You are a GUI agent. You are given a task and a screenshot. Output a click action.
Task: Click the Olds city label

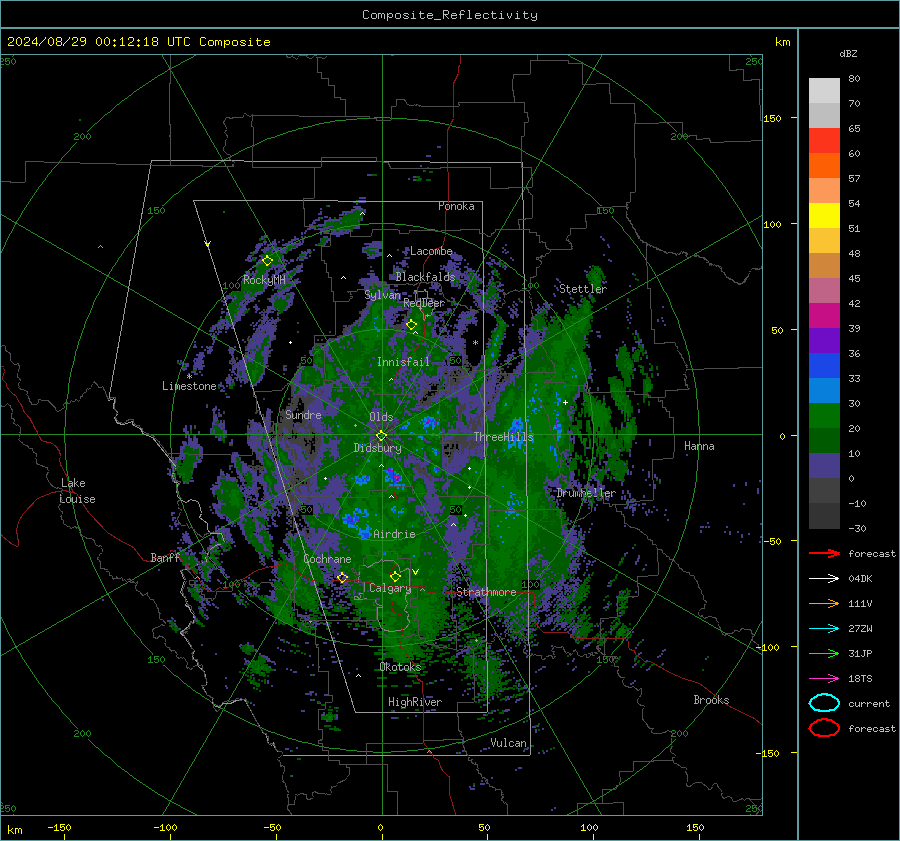381,417
